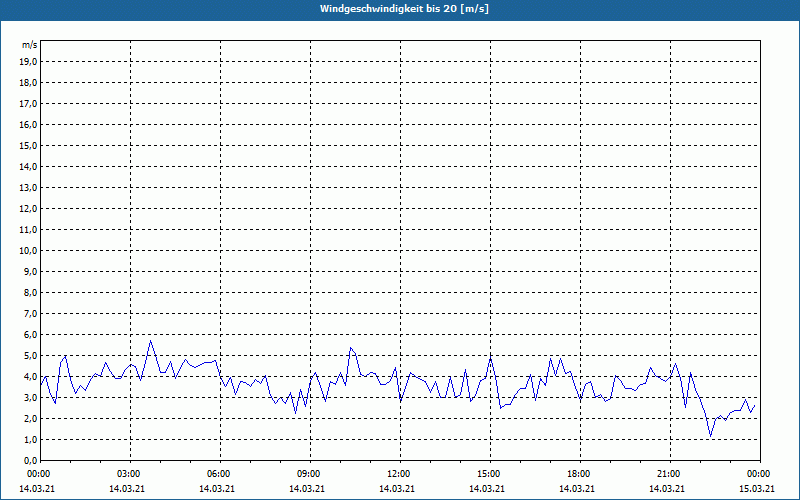Screen dimensions: 800x500
Task: Select the "m/s" unit label on the axis
Action: tap(30, 45)
